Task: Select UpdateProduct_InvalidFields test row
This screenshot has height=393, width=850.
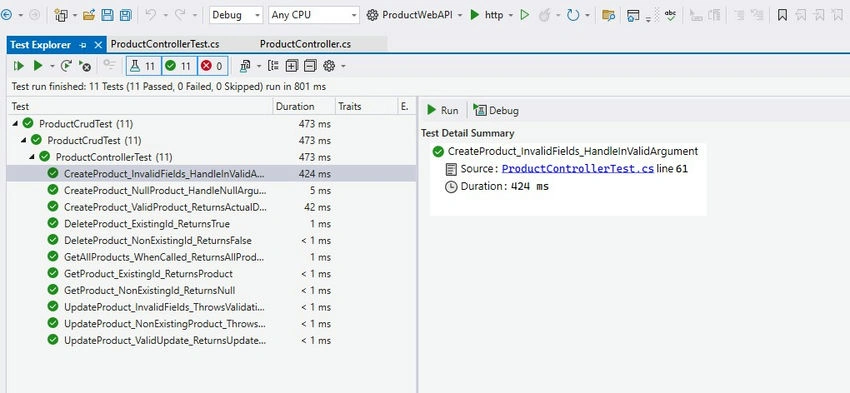Action: (212, 307)
